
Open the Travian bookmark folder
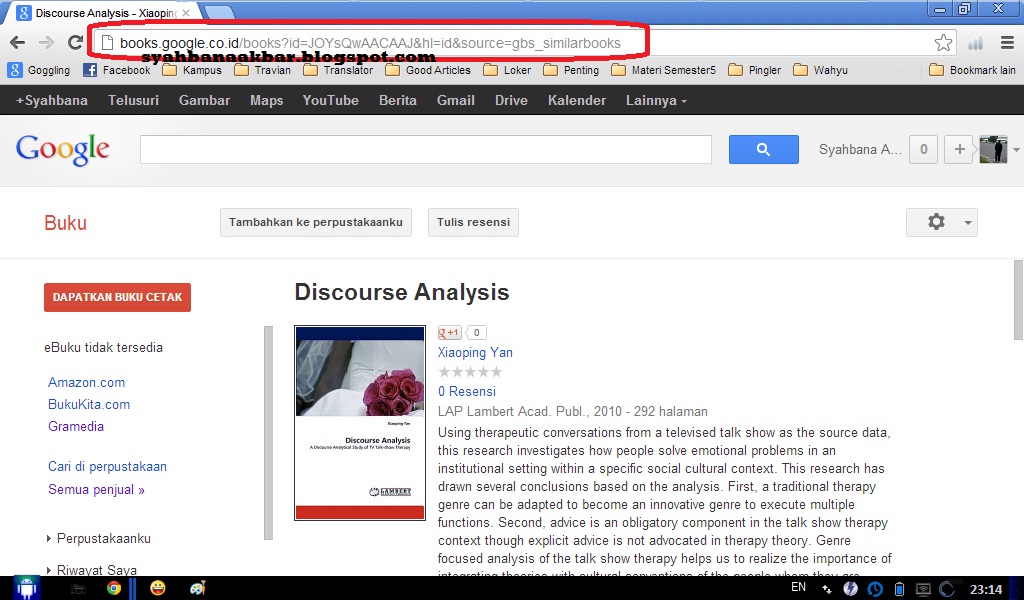tap(263, 70)
